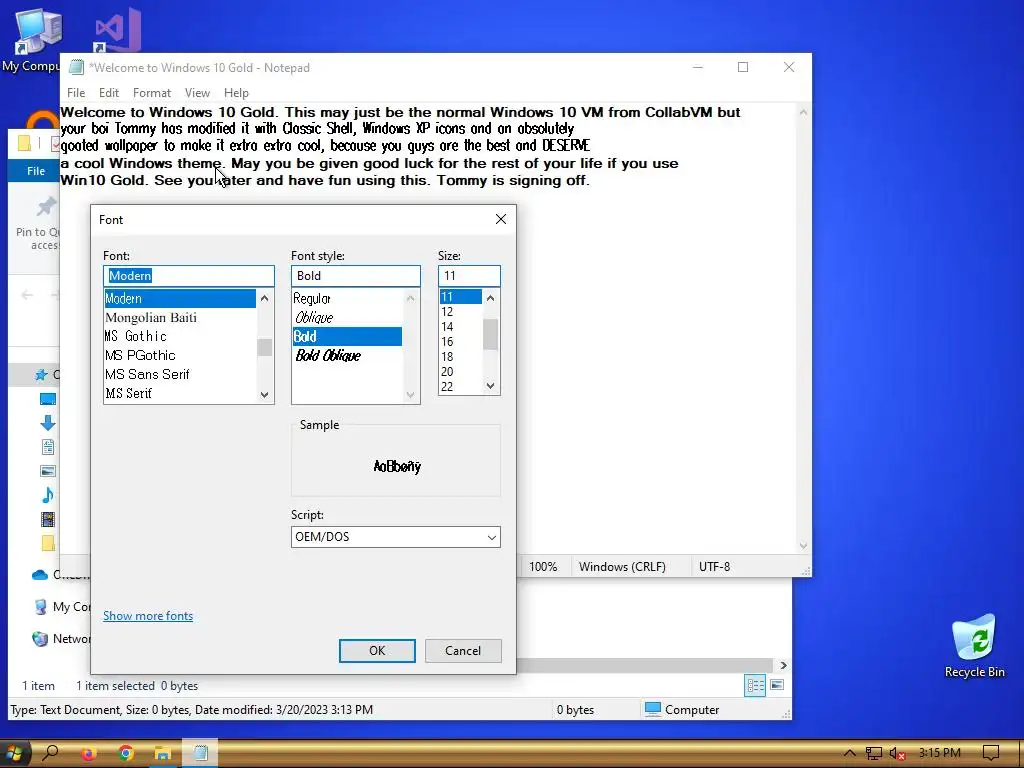Click the muted volume tray icon

click(x=897, y=754)
